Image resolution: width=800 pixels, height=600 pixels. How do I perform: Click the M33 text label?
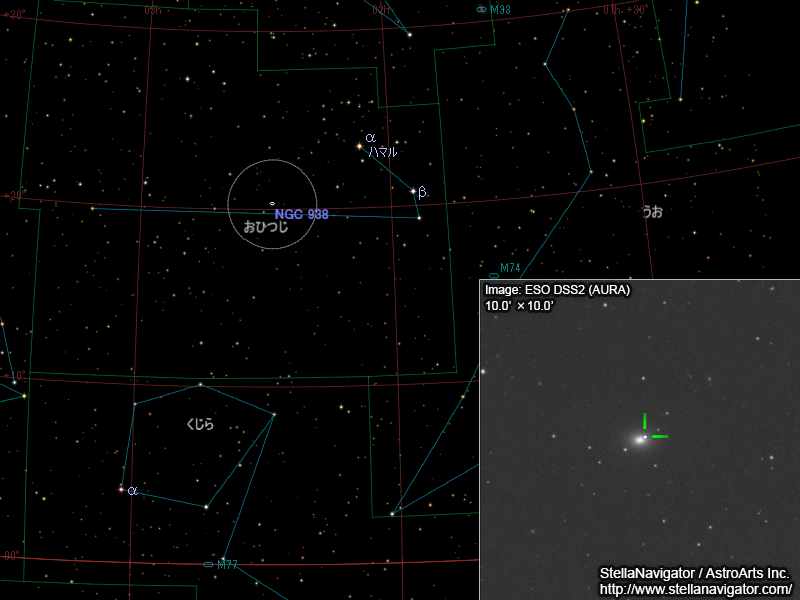500,10
